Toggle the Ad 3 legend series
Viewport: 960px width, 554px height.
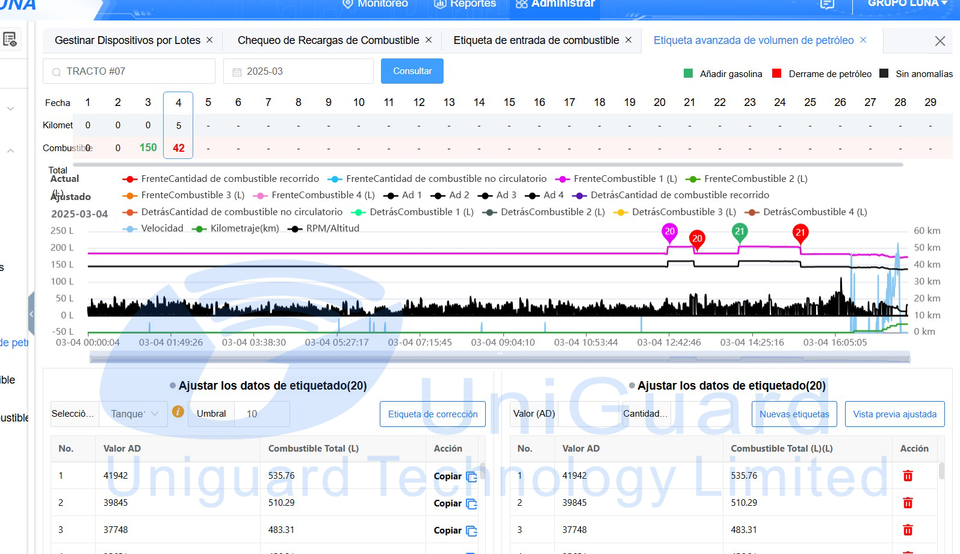[497, 195]
